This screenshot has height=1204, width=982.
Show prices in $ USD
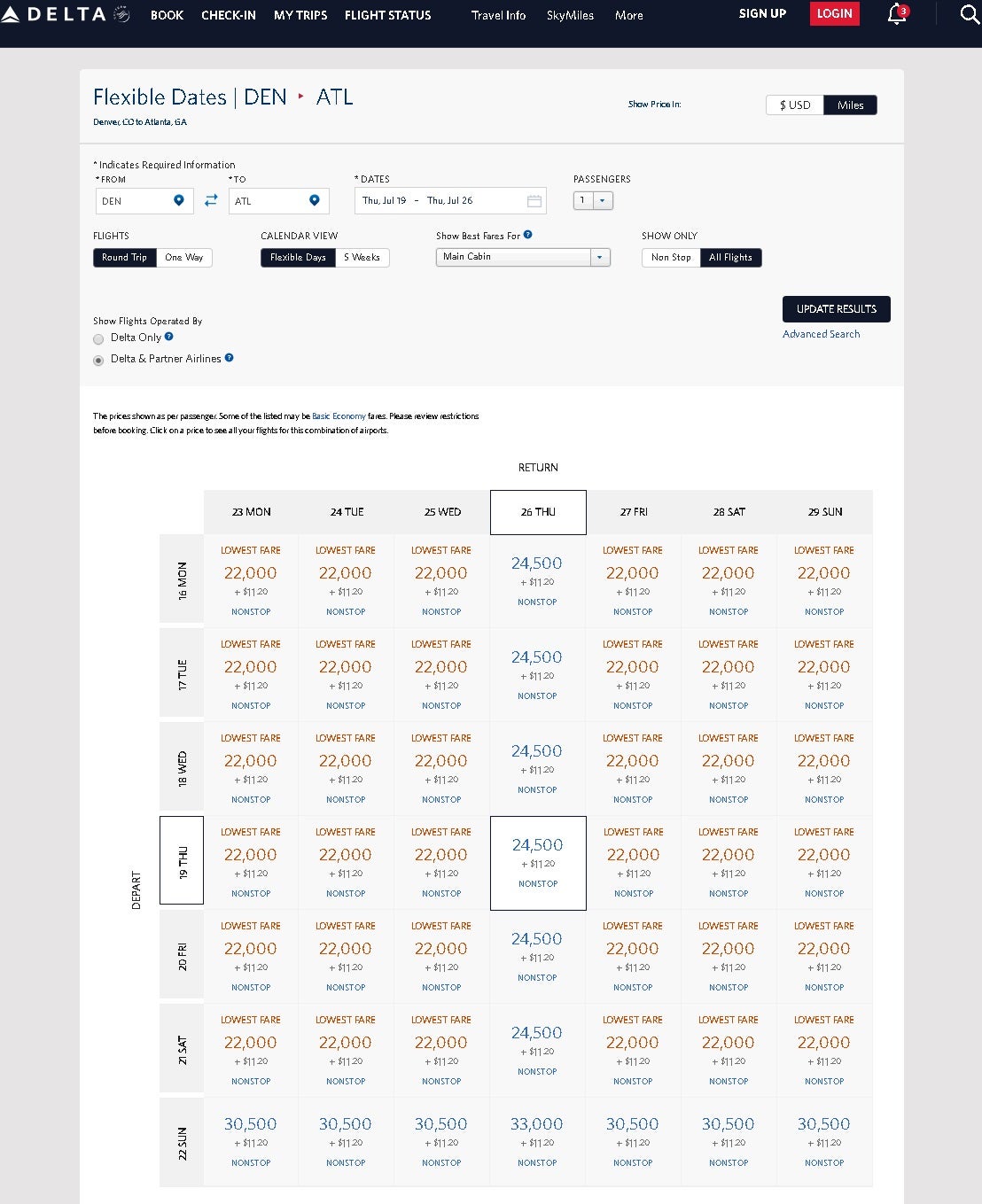coord(795,105)
